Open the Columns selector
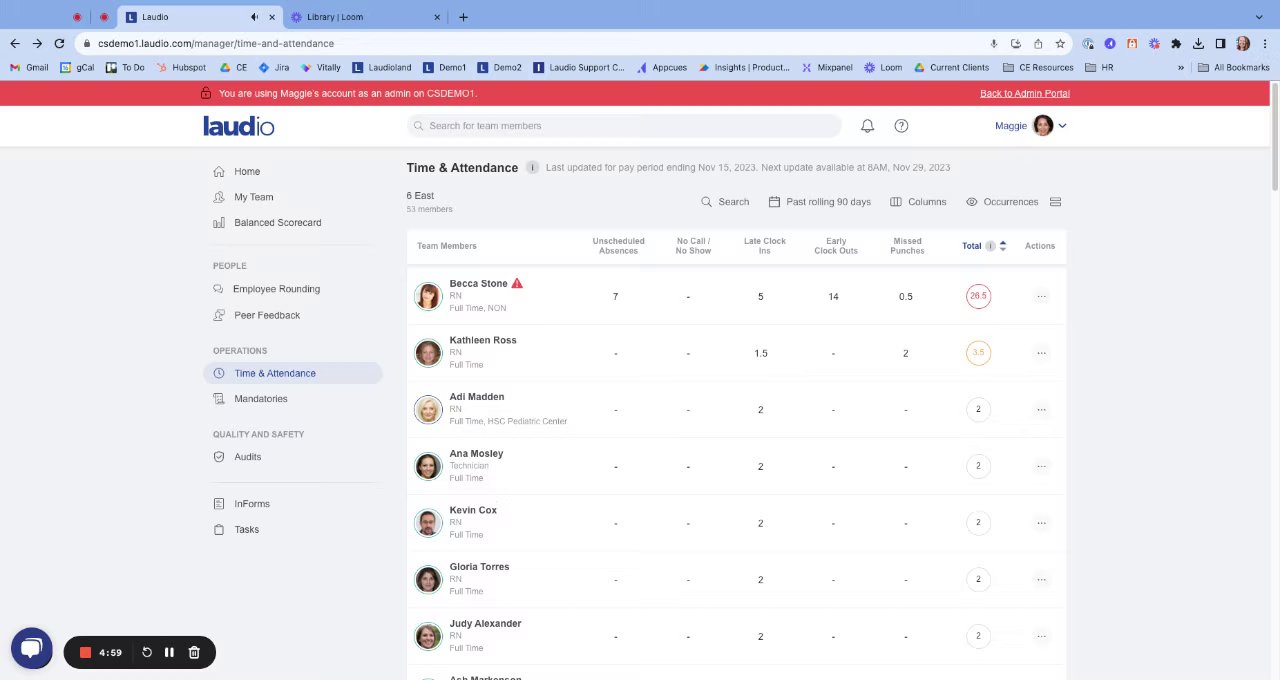The width and height of the screenshot is (1280, 680). pos(918,202)
